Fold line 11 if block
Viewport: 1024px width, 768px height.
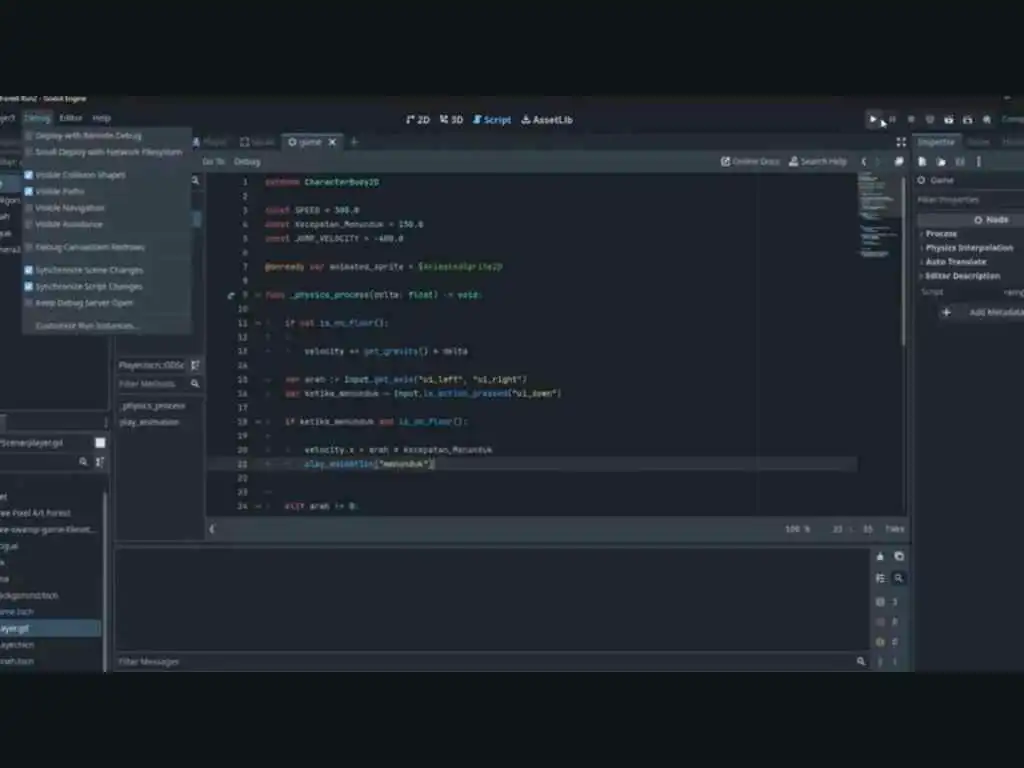pos(257,323)
